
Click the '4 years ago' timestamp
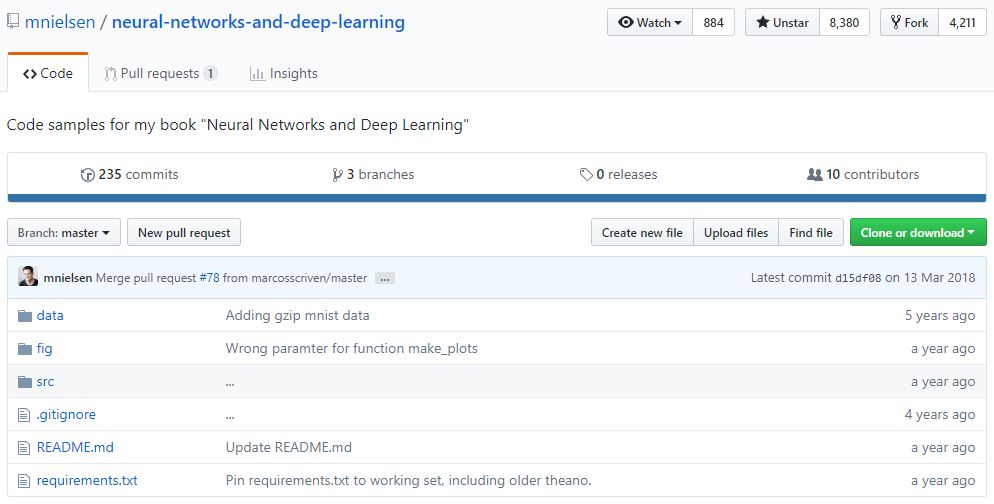939,415
